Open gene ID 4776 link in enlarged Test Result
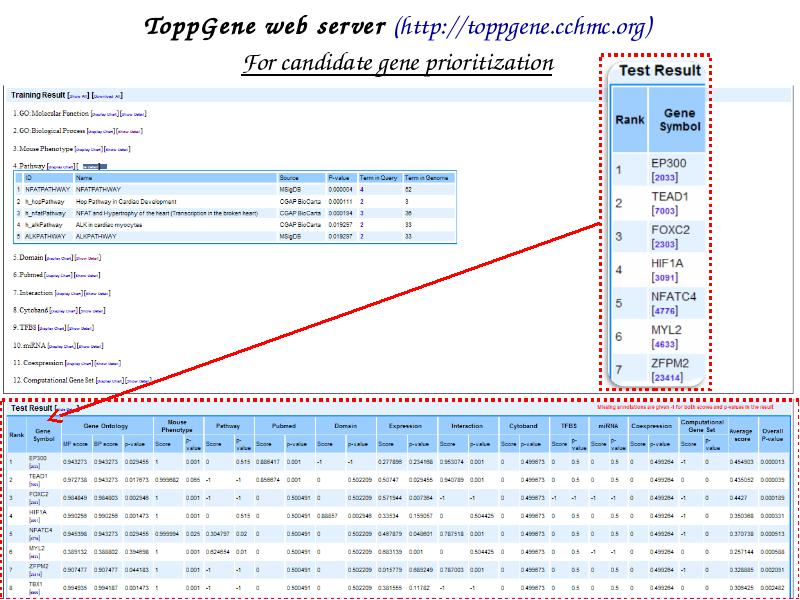800x600 pixels. (665, 311)
